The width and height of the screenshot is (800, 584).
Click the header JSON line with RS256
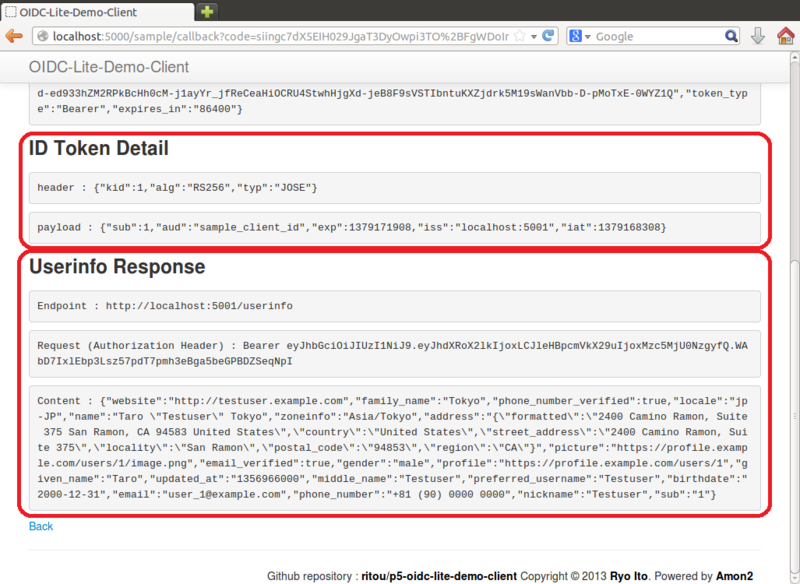394,188
